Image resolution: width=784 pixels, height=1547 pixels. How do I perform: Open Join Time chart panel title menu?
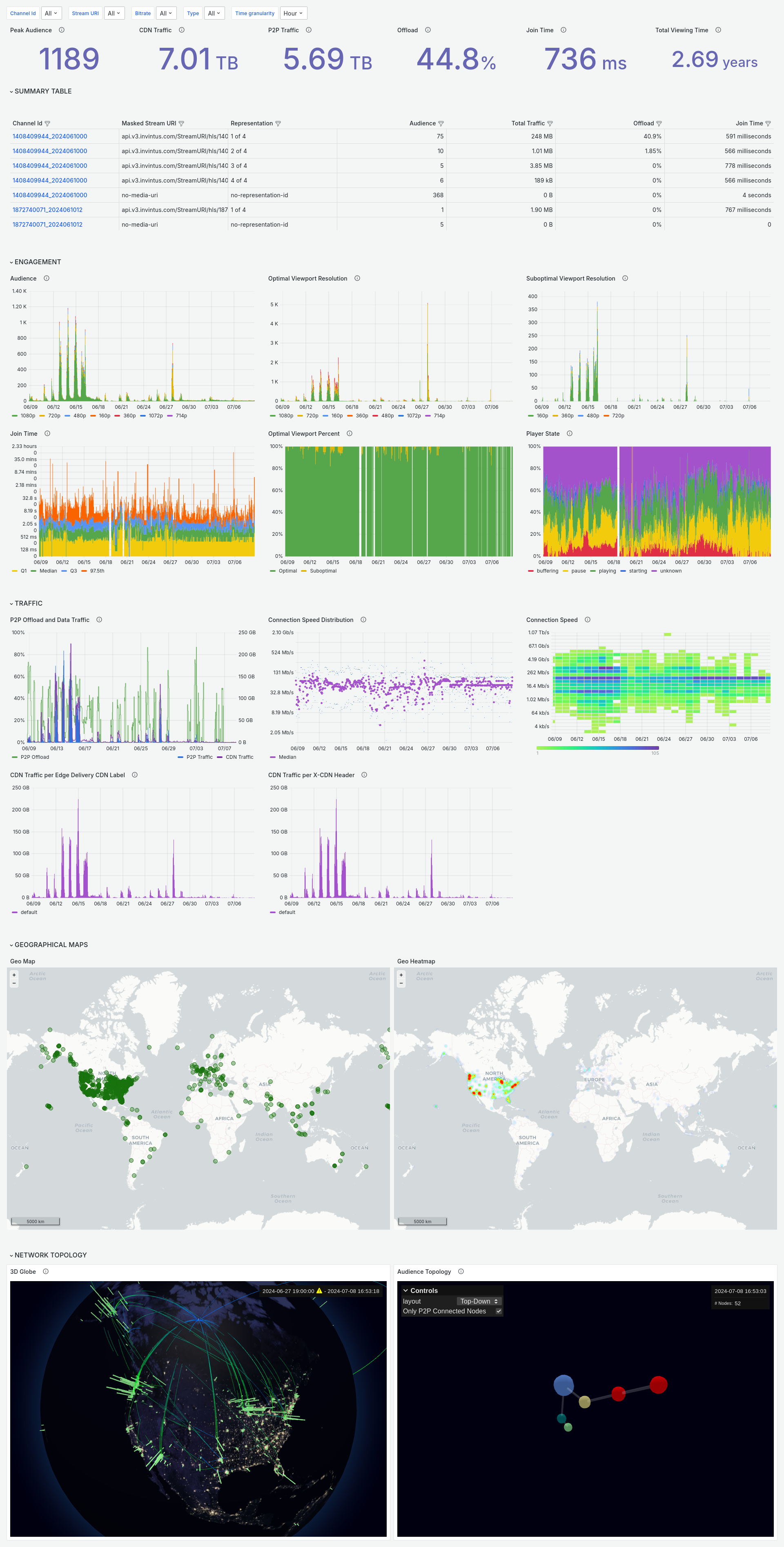(x=23, y=434)
